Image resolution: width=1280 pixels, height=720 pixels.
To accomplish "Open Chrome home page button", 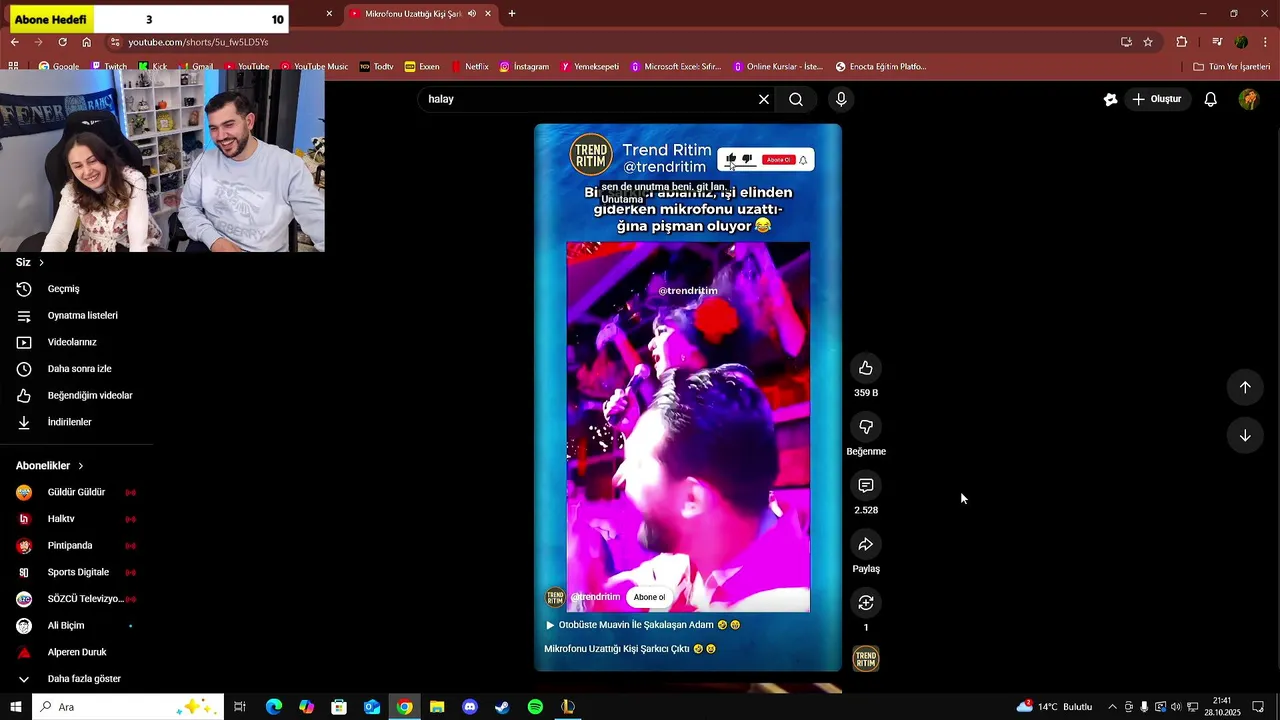I will tap(86, 42).
